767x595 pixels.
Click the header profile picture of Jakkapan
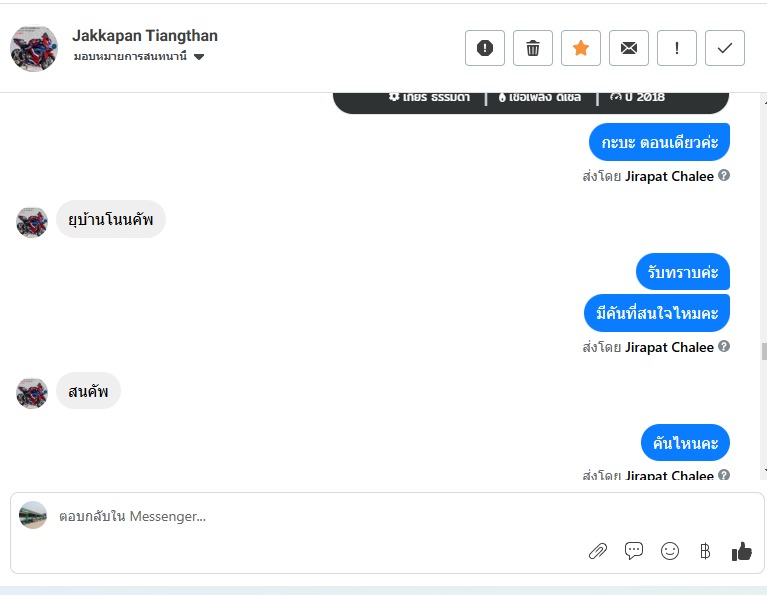34,48
